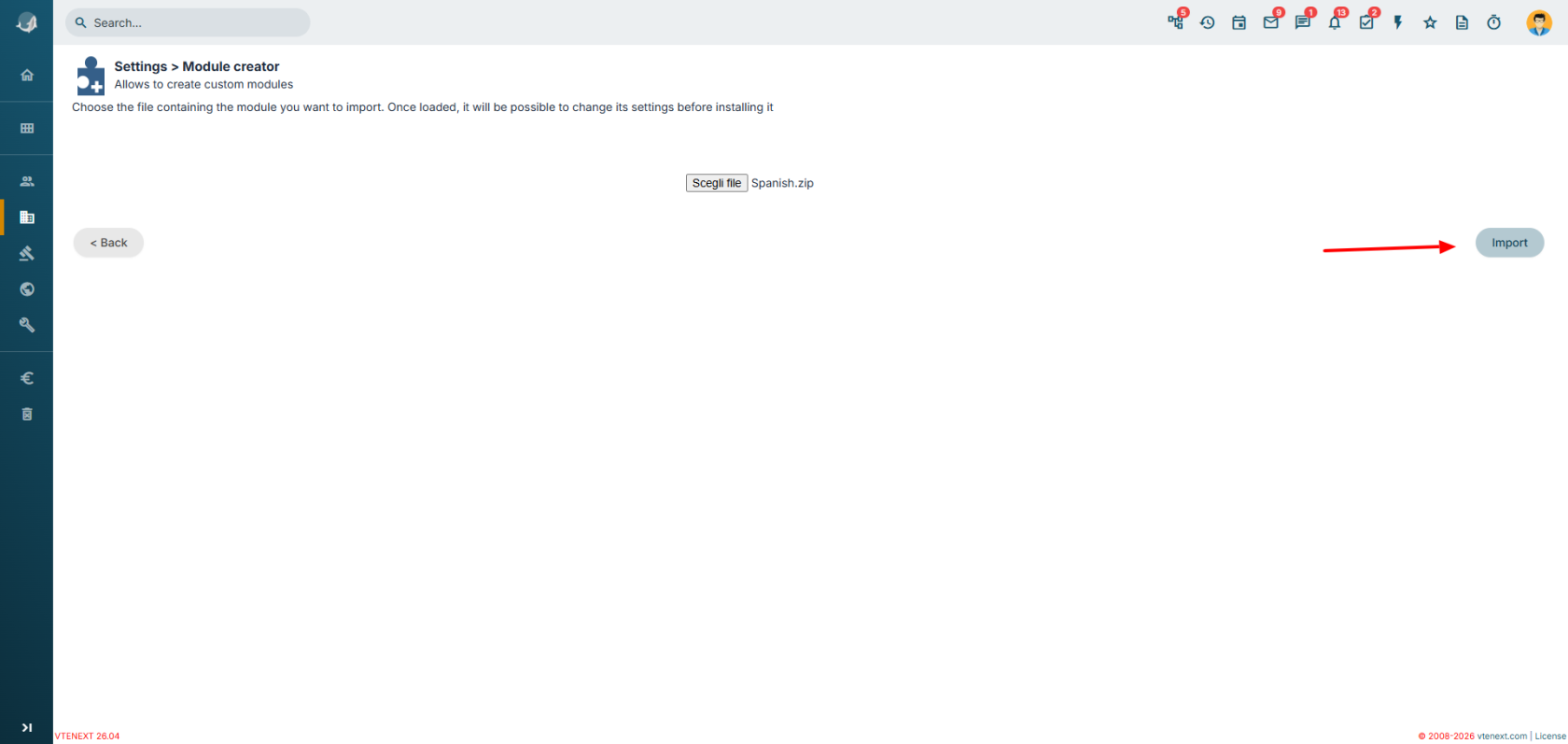Open the License link in footer
Viewport: 1568px width, 744px height.
click(1550, 737)
